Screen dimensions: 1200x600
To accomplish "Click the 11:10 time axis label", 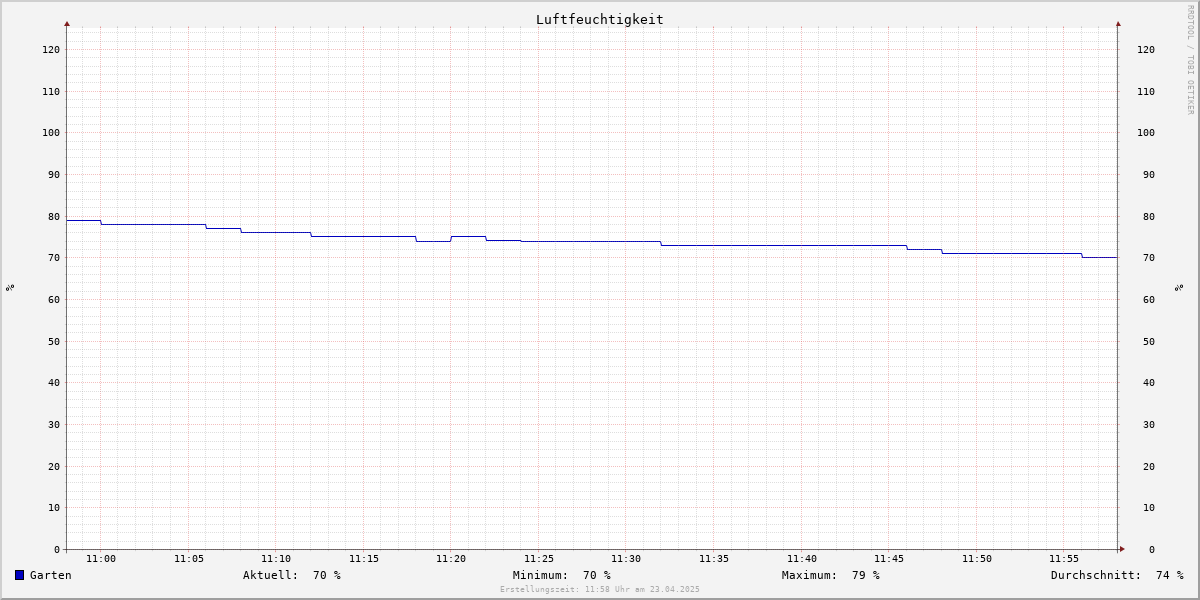I will pos(276,559).
